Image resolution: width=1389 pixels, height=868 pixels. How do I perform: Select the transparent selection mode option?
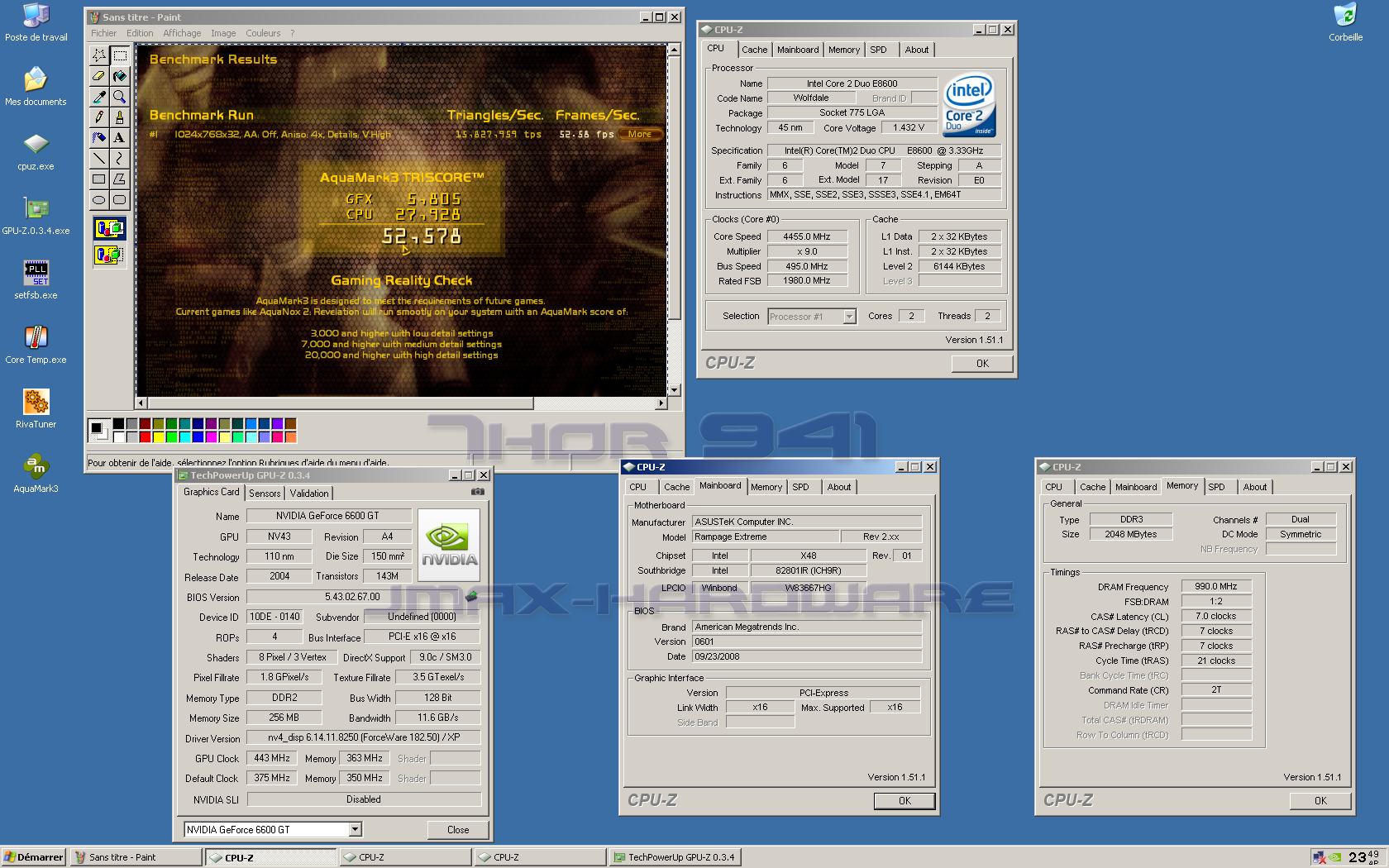click(x=109, y=255)
